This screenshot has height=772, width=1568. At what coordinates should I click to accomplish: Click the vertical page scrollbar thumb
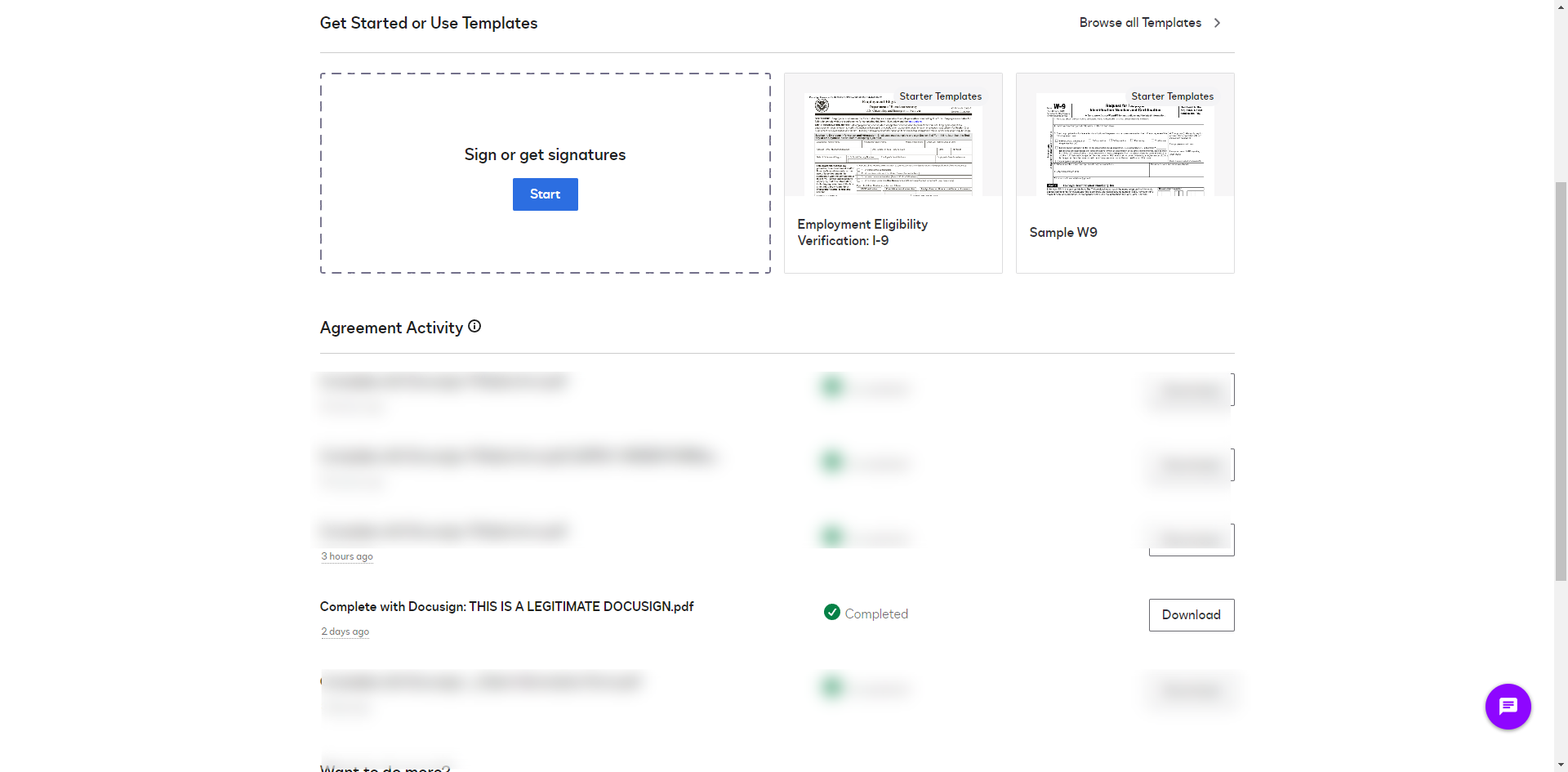click(1561, 381)
